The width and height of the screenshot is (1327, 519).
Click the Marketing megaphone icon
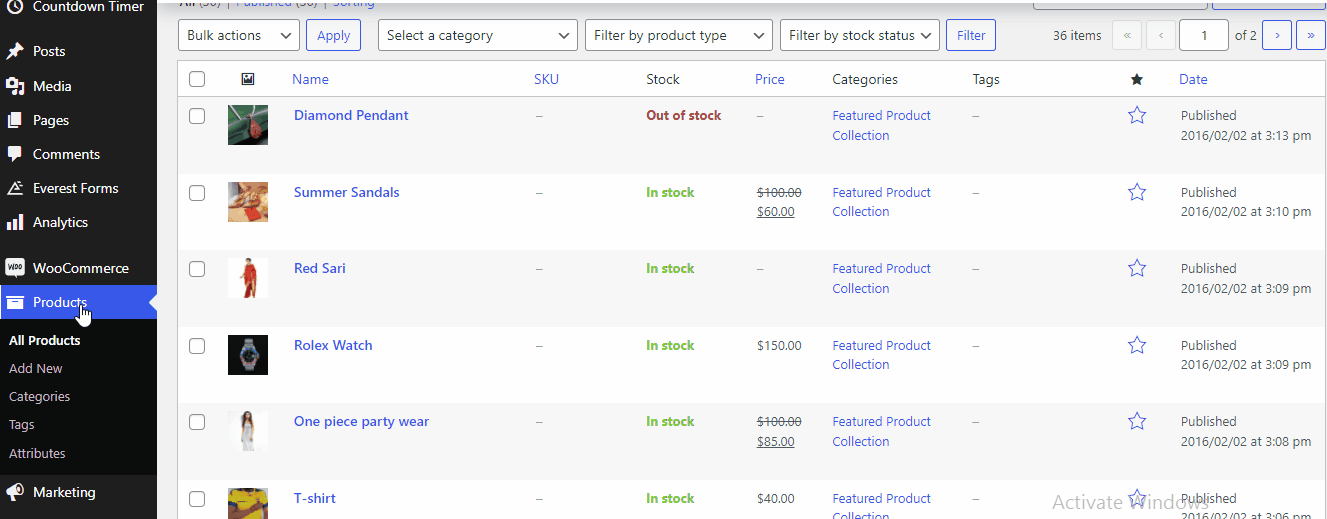click(x=15, y=492)
